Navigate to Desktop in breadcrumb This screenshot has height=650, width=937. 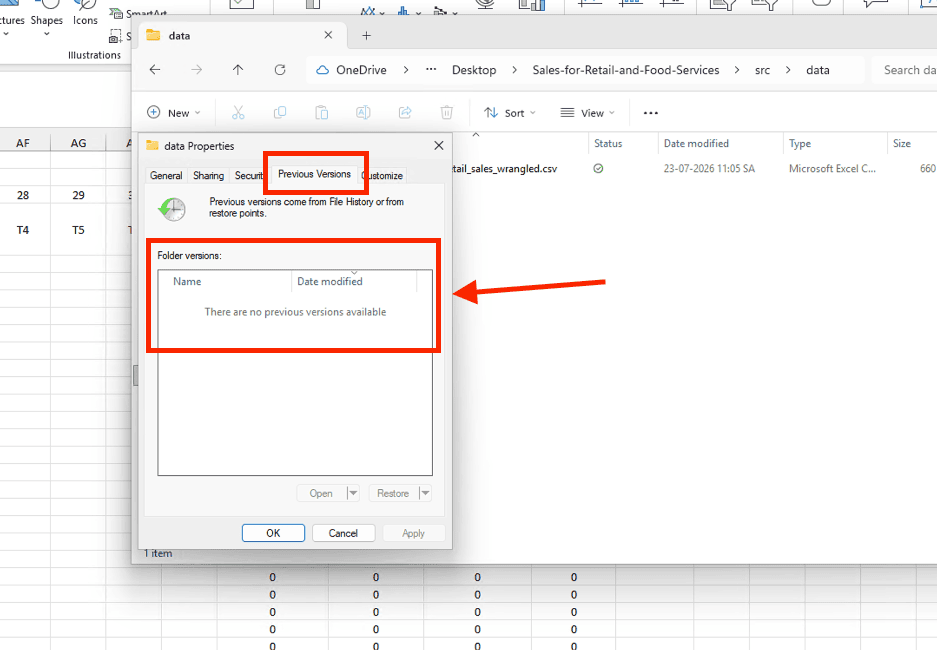point(474,70)
